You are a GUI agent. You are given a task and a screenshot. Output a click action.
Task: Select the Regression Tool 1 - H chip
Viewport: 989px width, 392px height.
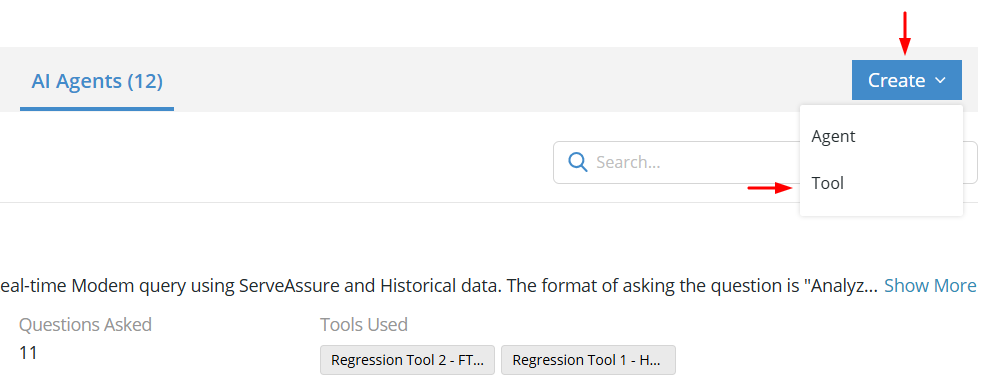tap(588, 360)
